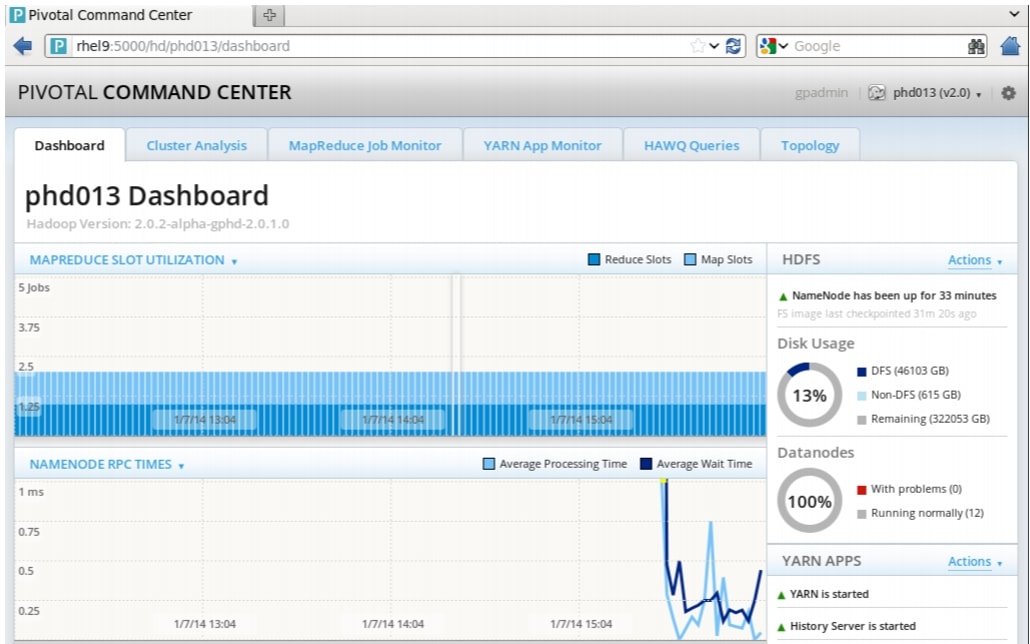Click the DFS (46103 GB) legend swatch
The width and height of the screenshot is (1030, 644).
(862, 372)
